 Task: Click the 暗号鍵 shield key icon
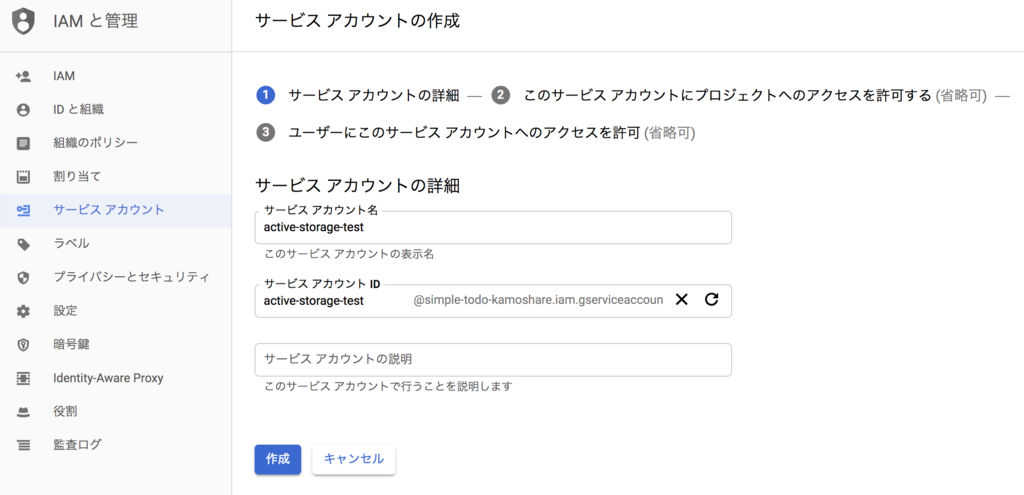pos(24,344)
